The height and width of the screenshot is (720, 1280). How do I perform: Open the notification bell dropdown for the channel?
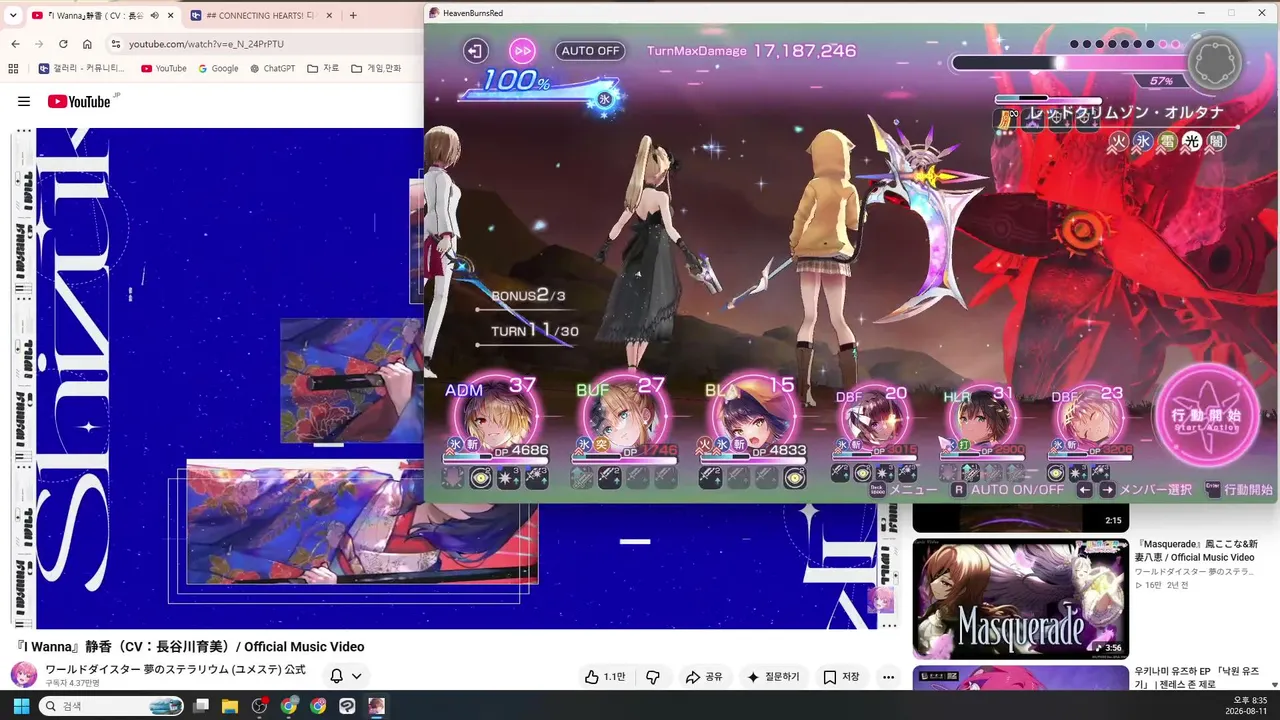click(346, 676)
